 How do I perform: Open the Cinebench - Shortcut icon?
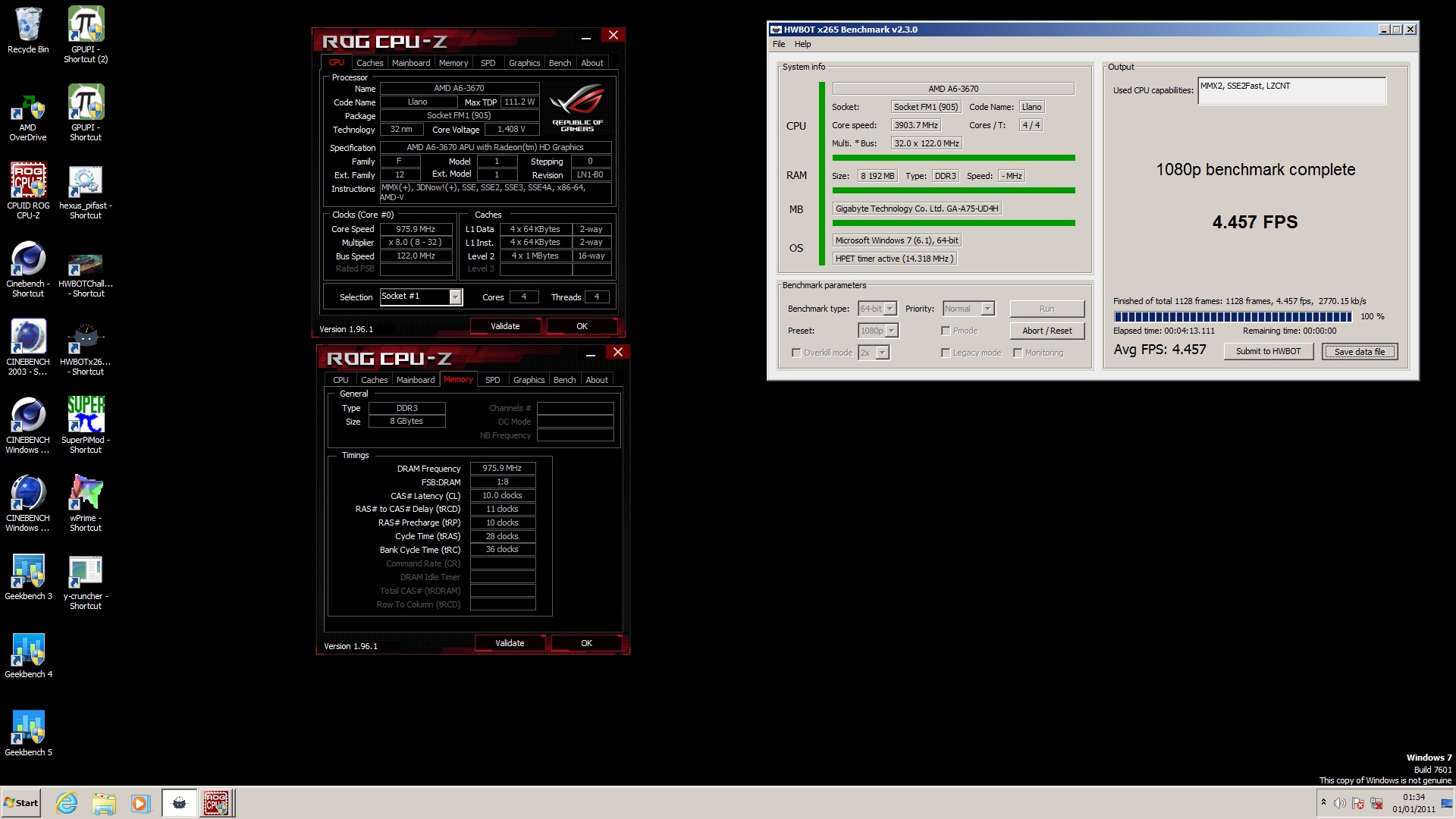point(28,268)
